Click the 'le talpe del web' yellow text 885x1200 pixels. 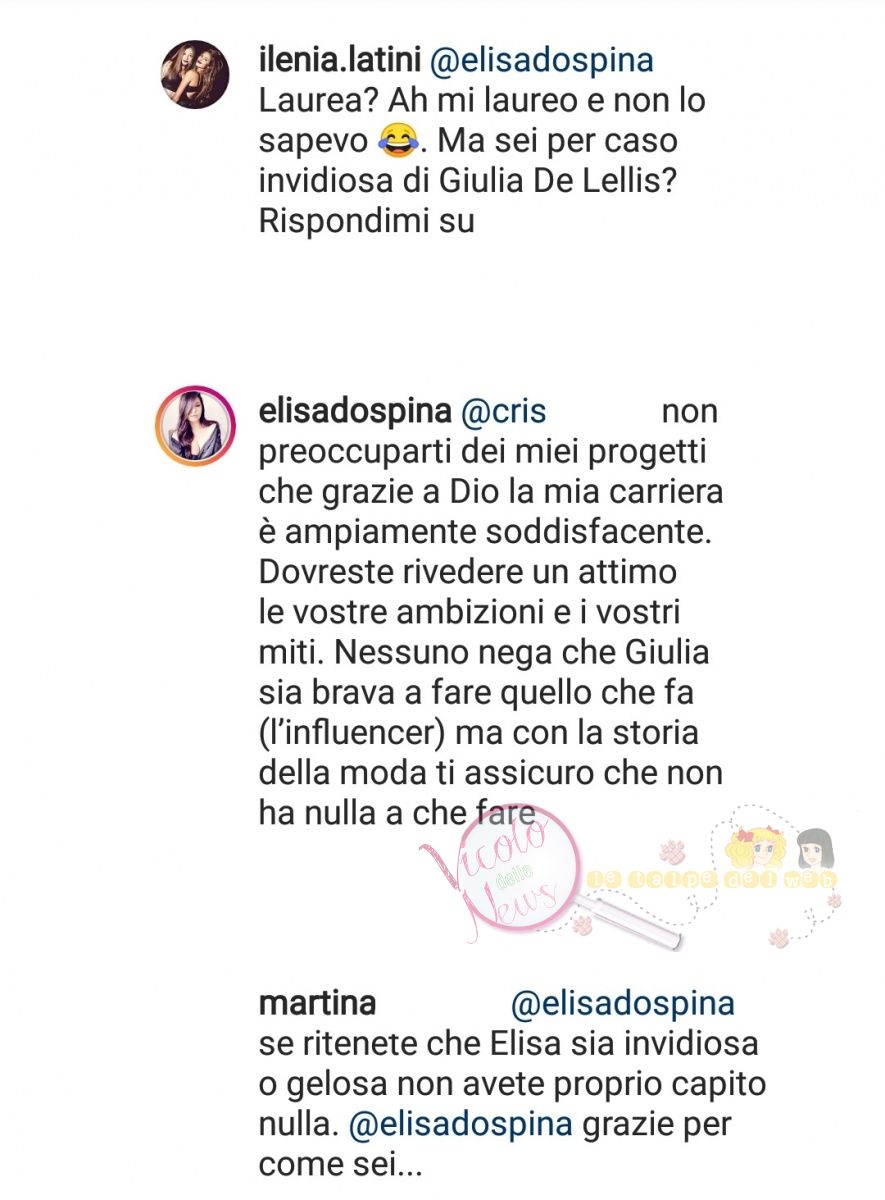711,879
